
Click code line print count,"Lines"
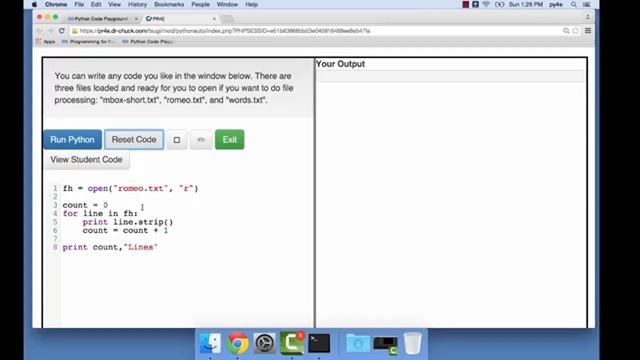point(110,247)
